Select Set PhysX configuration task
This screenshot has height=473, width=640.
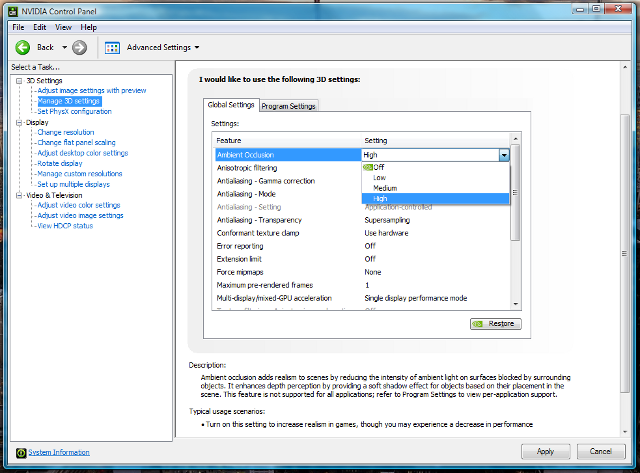[x=74, y=111]
